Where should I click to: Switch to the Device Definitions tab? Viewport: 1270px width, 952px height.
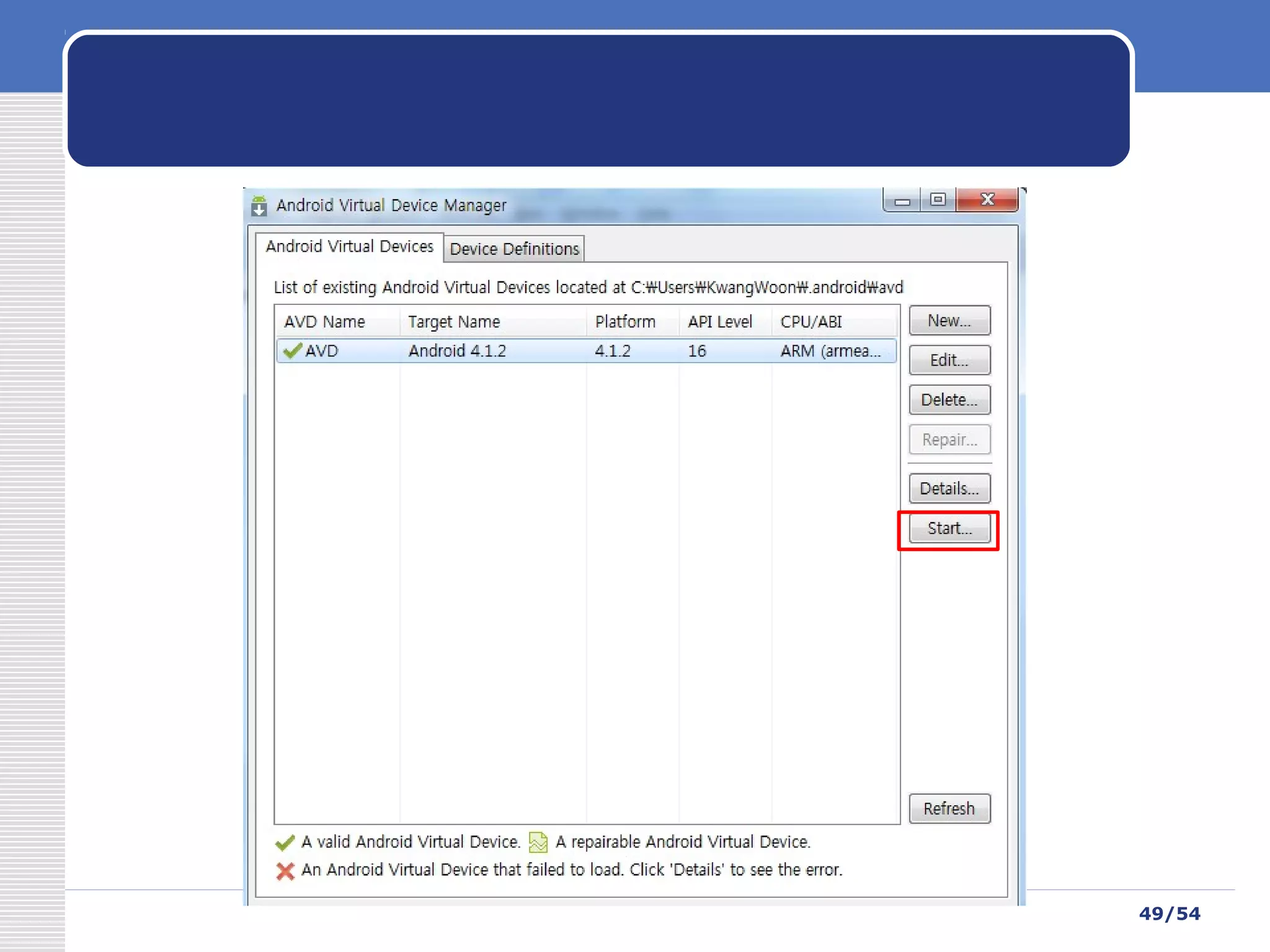coord(514,249)
